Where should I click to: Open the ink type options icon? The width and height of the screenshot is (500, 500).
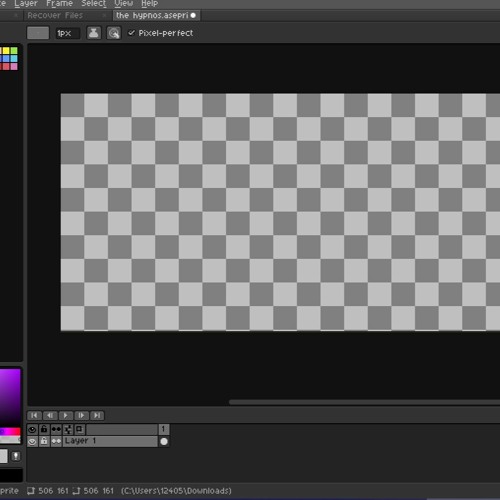click(x=94, y=33)
